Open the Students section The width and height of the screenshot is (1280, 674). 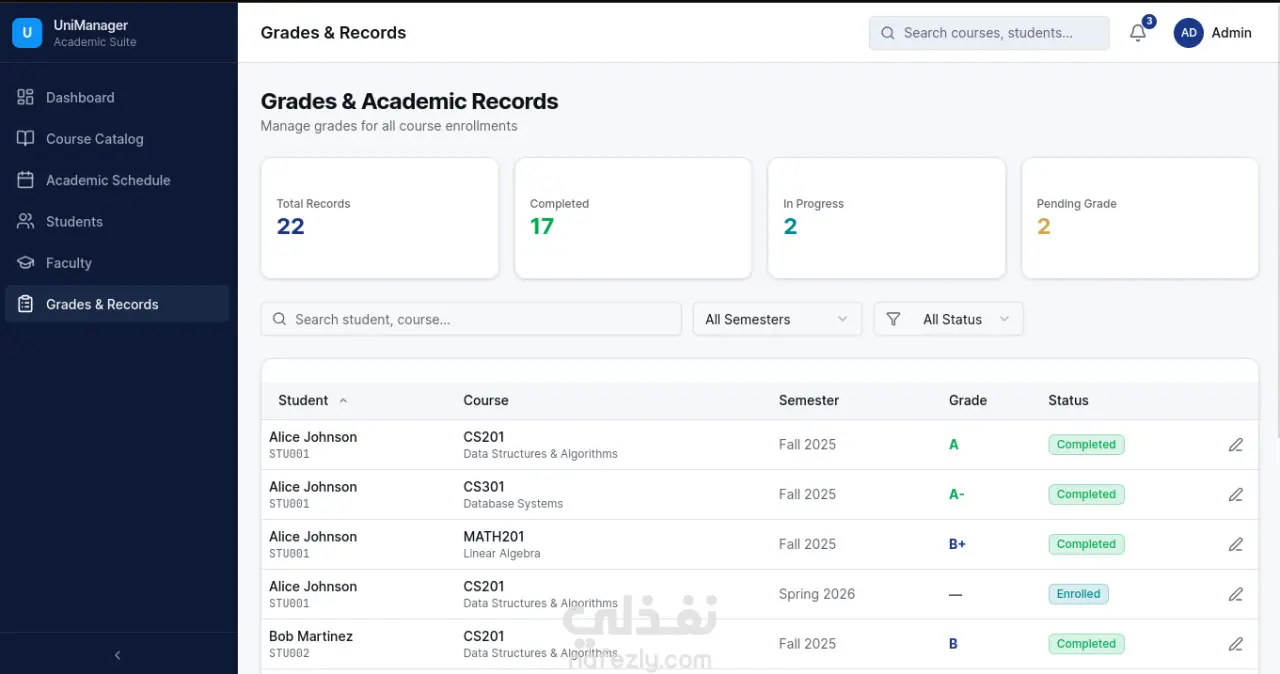pos(74,221)
